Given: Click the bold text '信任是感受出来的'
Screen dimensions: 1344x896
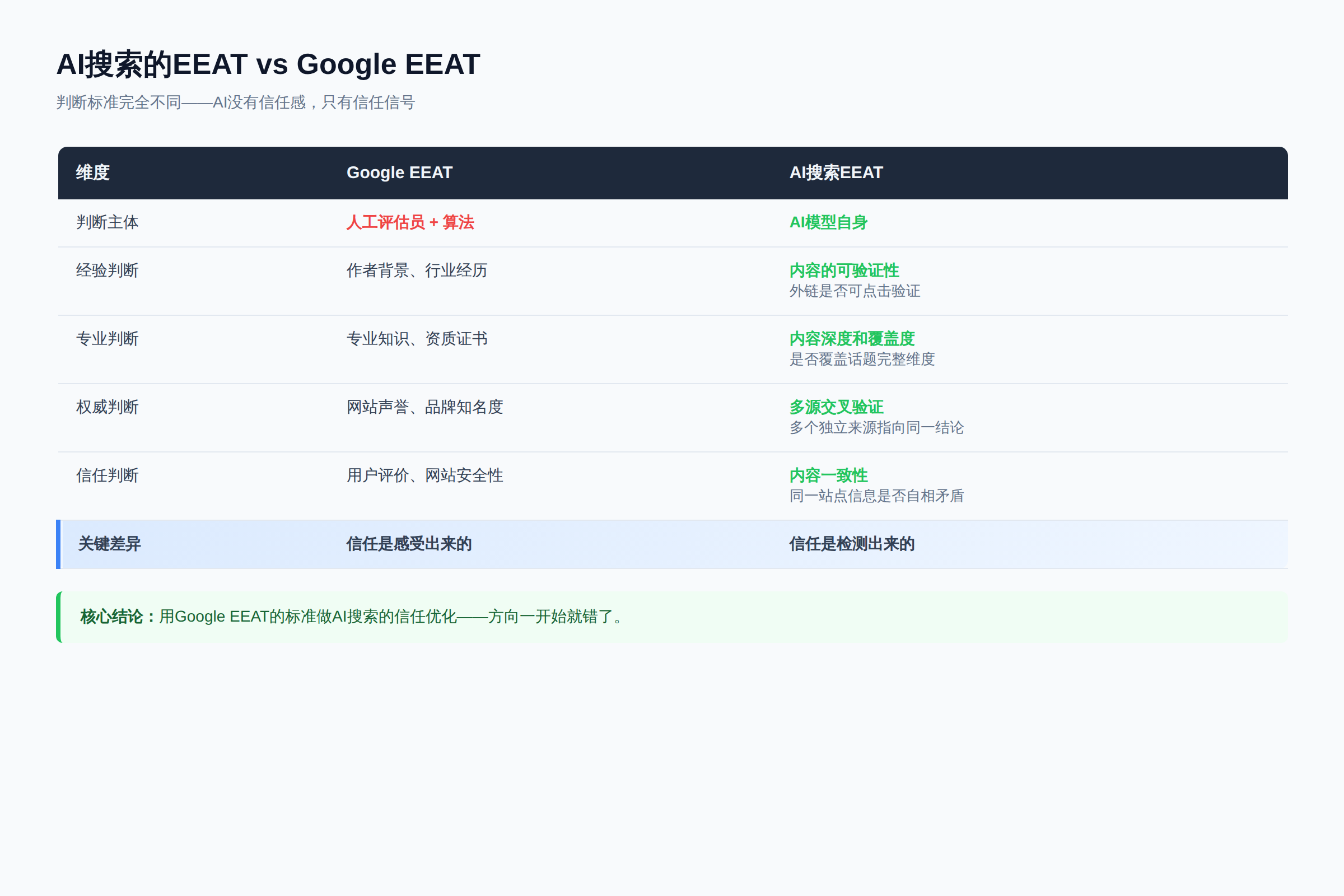Looking at the screenshot, I should tap(409, 544).
